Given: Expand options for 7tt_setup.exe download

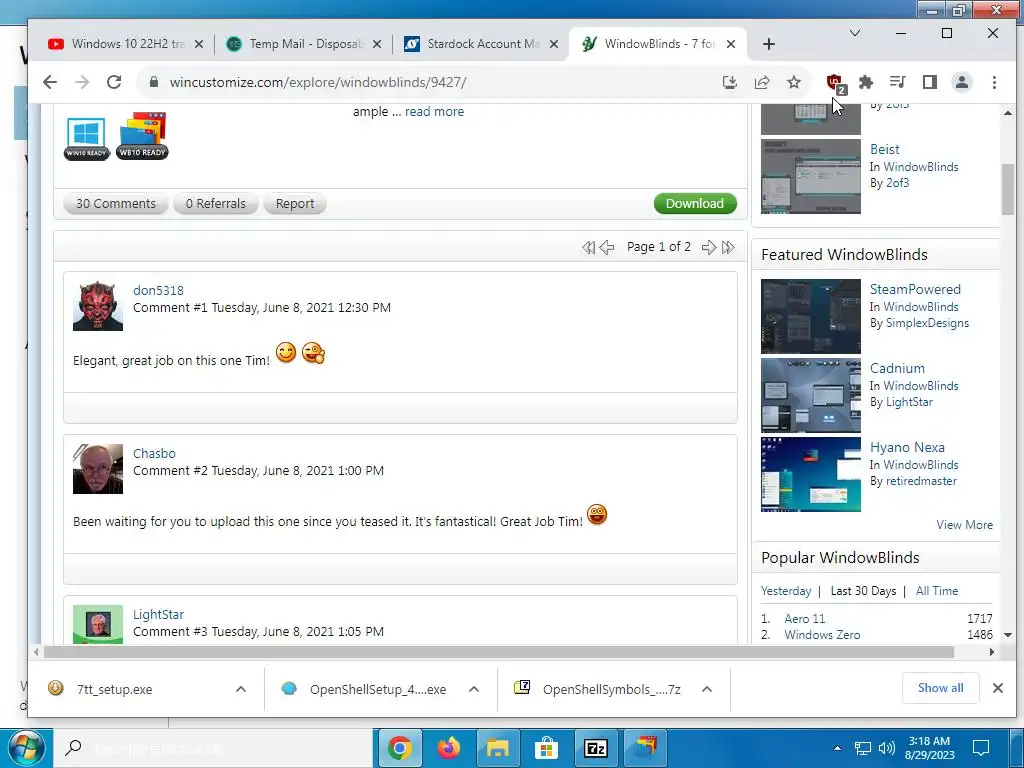Looking at the screenshot, I should (x=241, y=689).
